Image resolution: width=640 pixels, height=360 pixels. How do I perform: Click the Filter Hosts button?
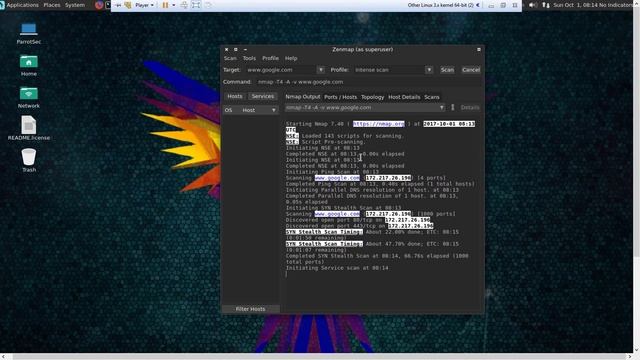tap(250, 309)
